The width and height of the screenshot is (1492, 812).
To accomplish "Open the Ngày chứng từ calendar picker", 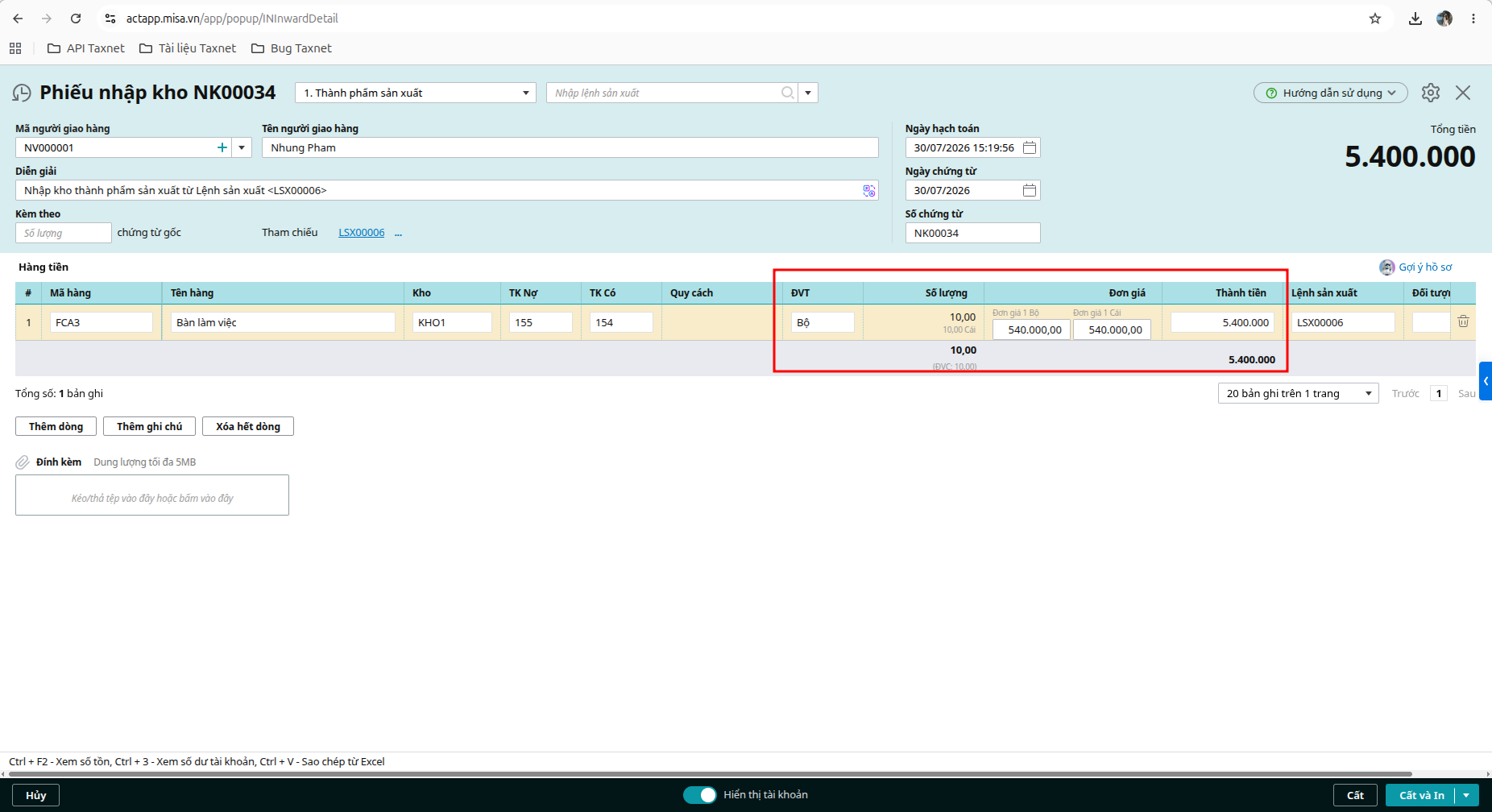I will pyautogui.click(x=1030, y=190).
